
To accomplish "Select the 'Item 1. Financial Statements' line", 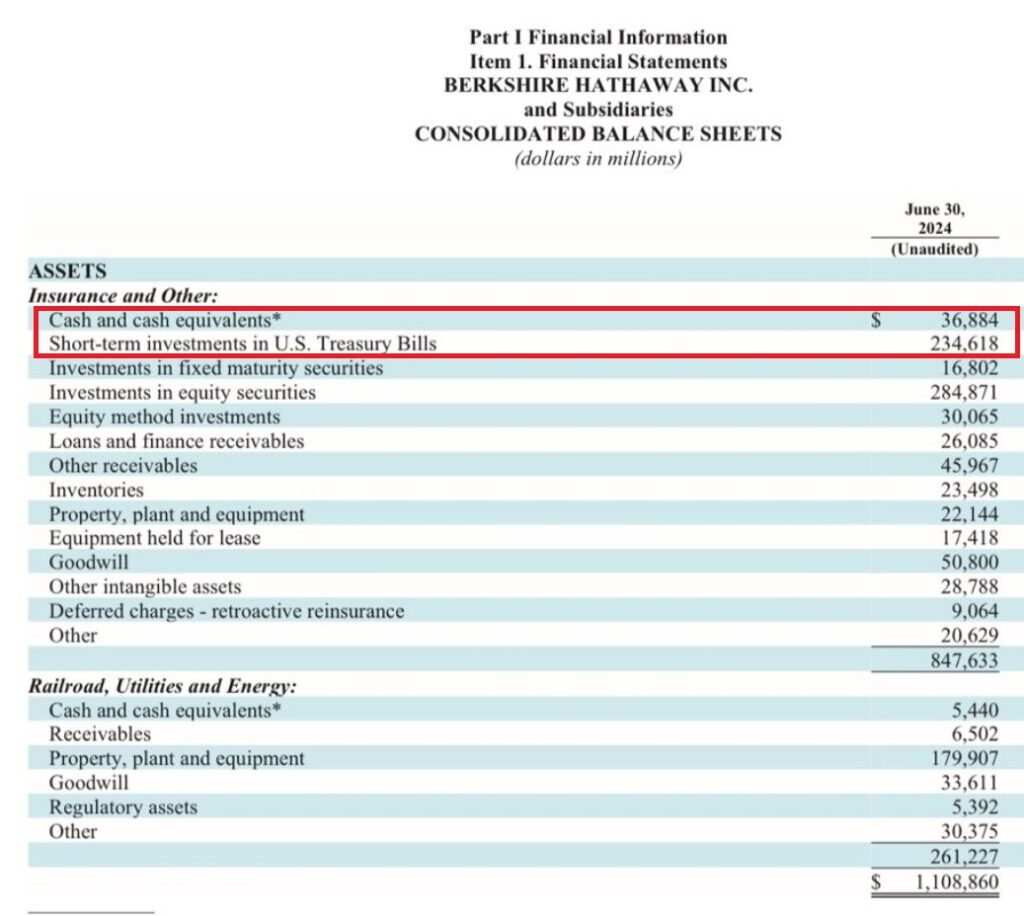I will [x=598, y=61].
